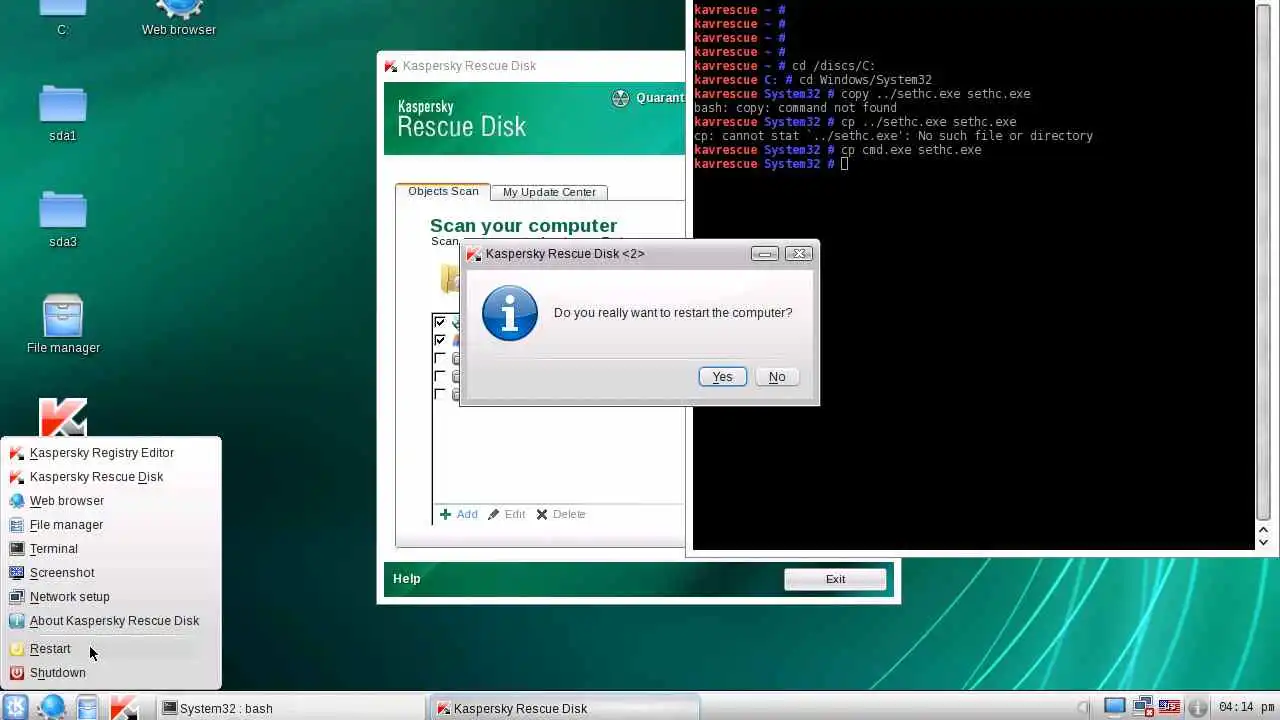
Task: Close the restart confirmation dialog
Action: pos(799,254)
